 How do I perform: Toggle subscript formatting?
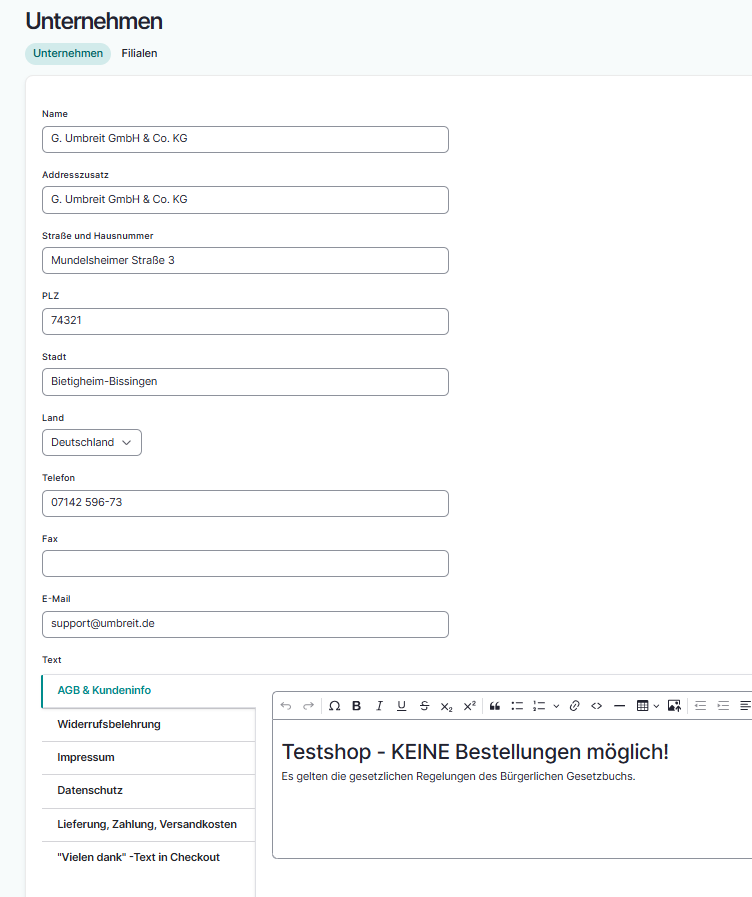click(x=446, y=706)
